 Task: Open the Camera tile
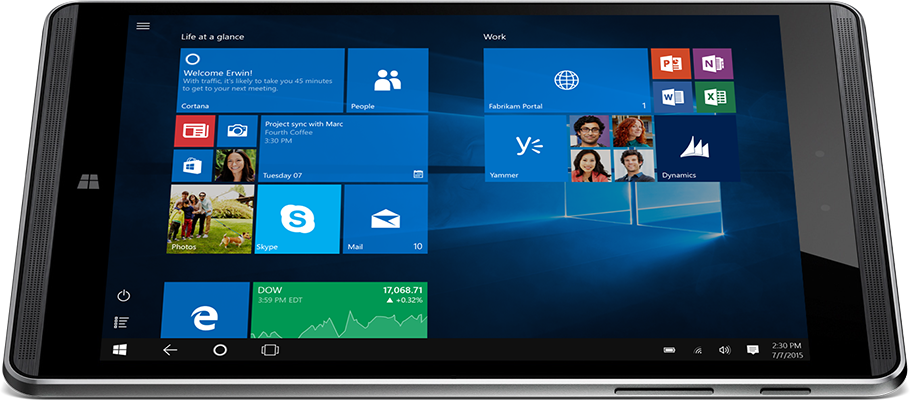tap(236, 130)
